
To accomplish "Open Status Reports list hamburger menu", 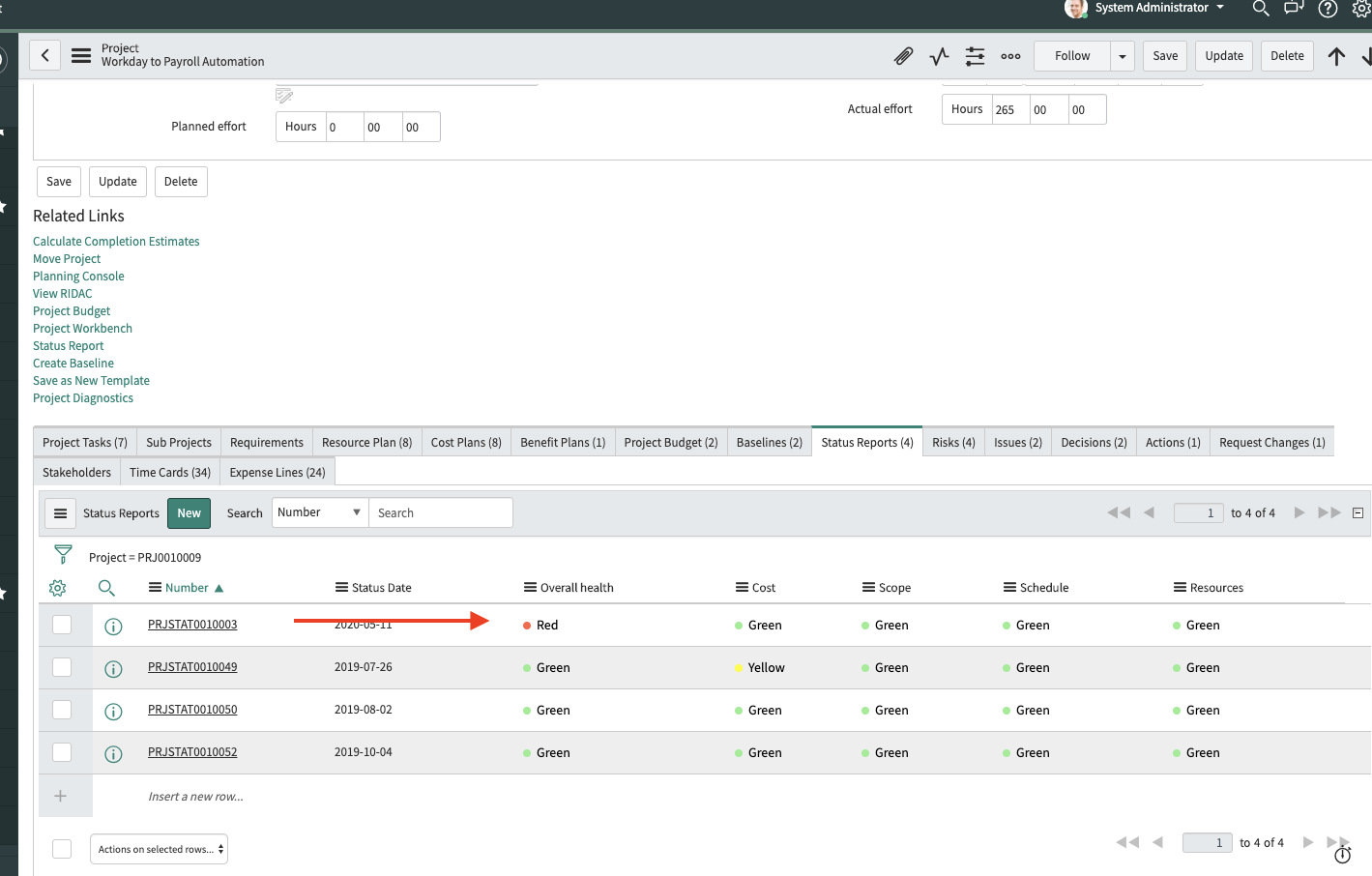I will click(60, 513).
